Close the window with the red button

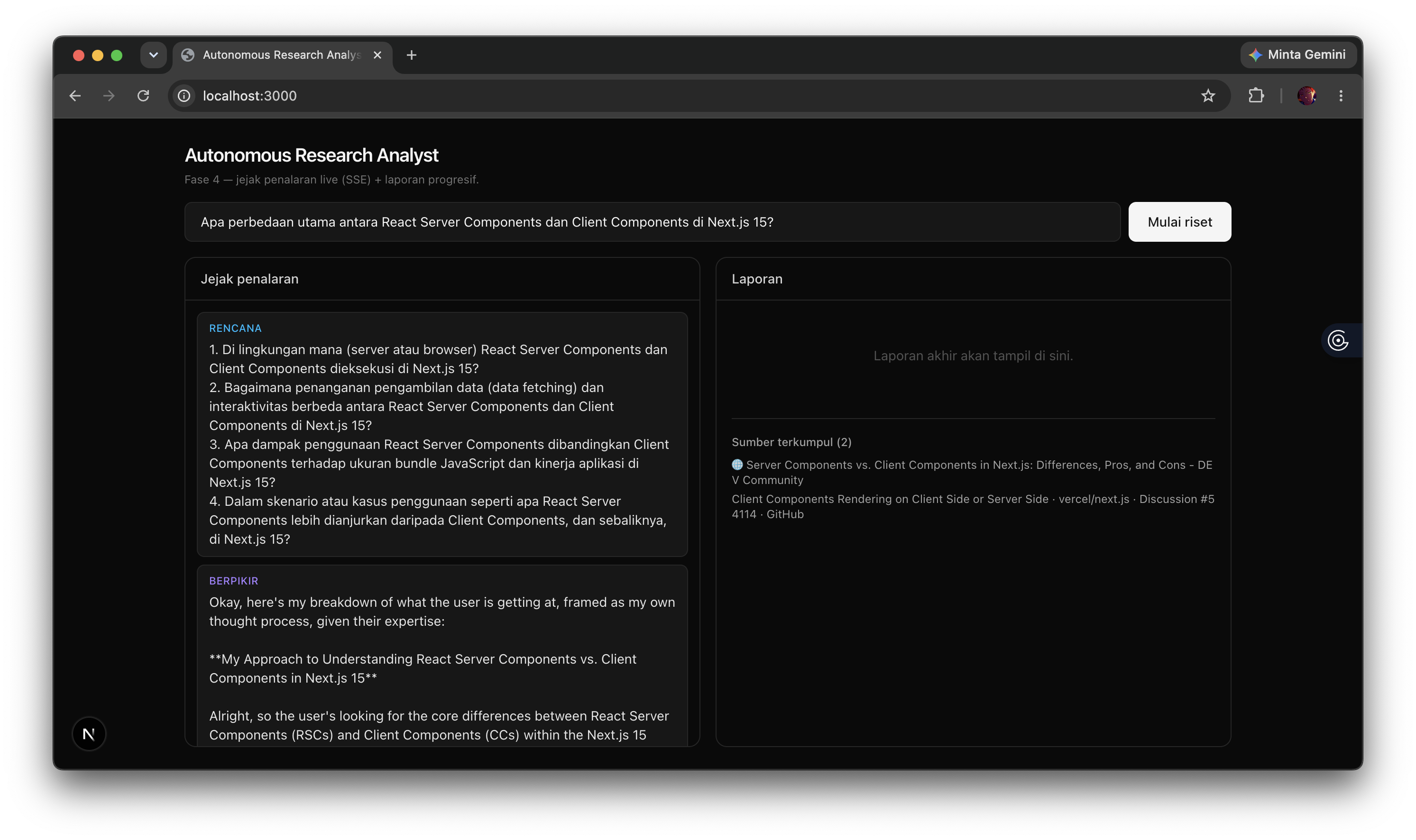click(x=79, y=55)
